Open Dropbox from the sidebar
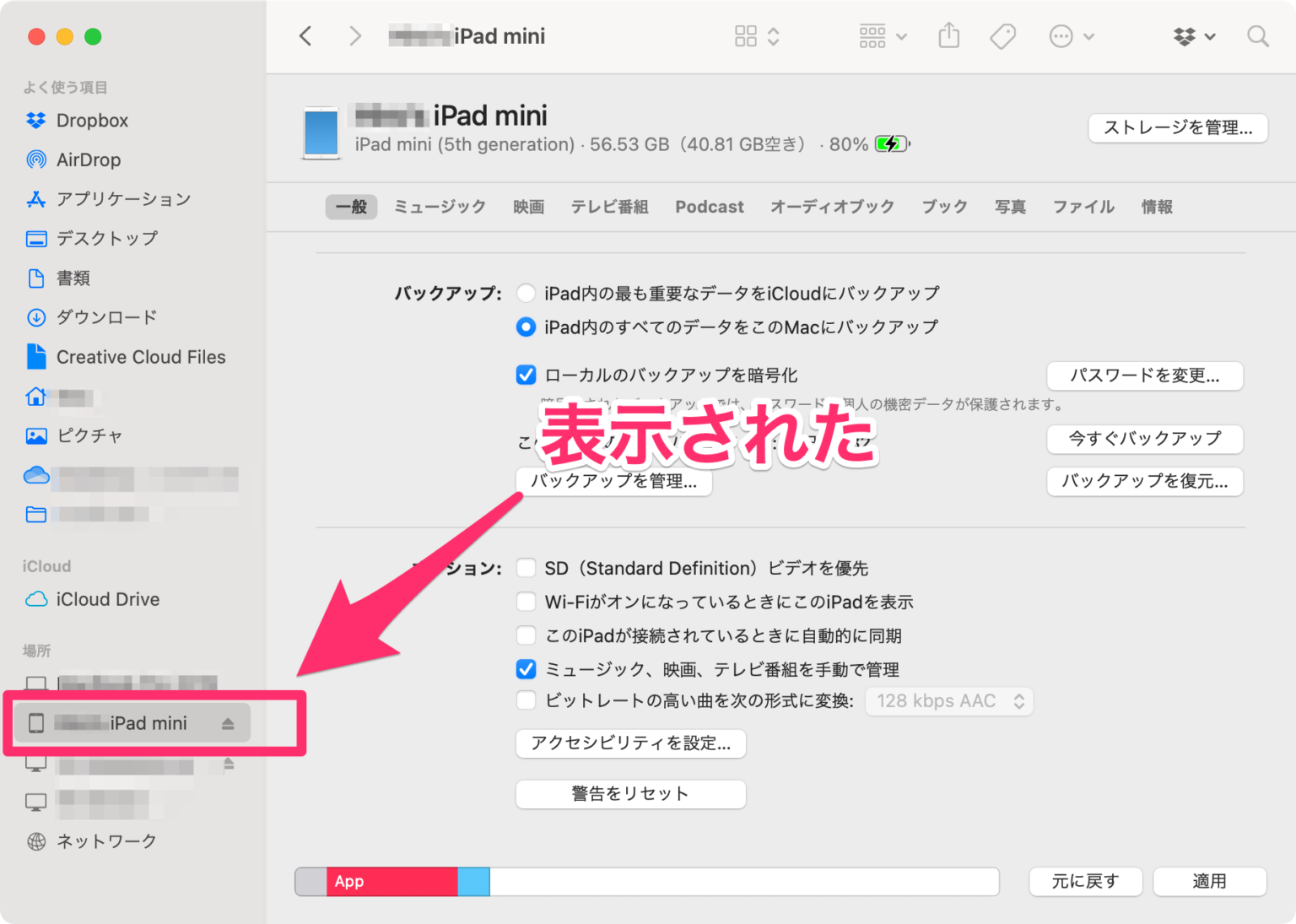 pyautogui.click(x=92, y=120)
